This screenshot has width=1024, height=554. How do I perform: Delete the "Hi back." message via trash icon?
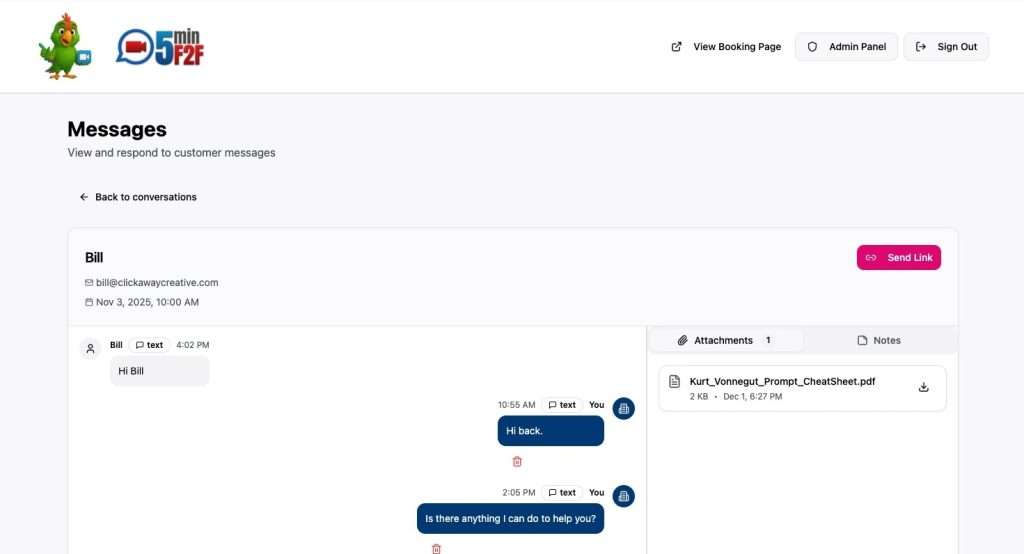(x=517, y=462)
